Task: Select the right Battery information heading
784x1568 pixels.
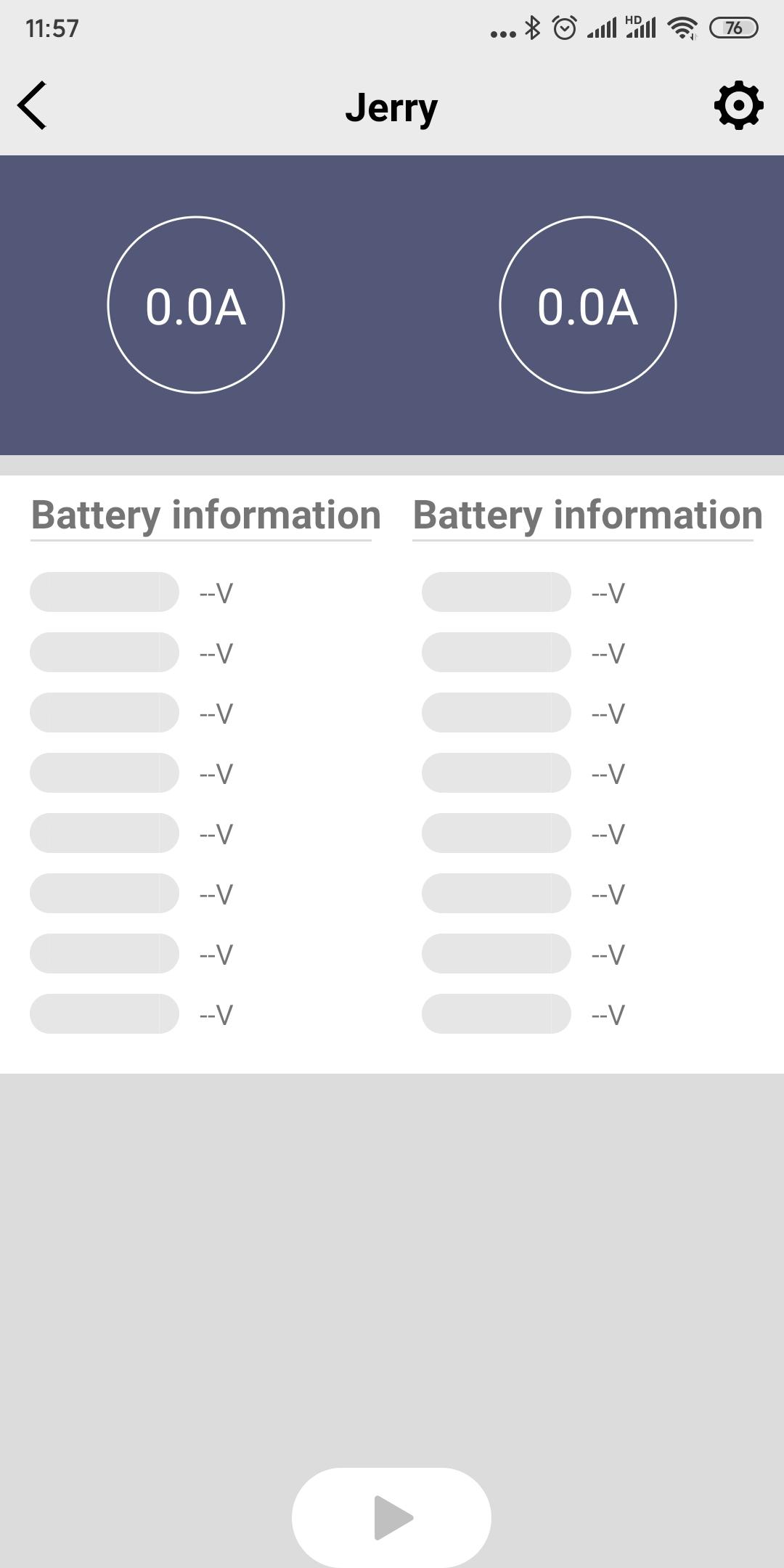Action: pyautogui.click(x=587, y=515)
